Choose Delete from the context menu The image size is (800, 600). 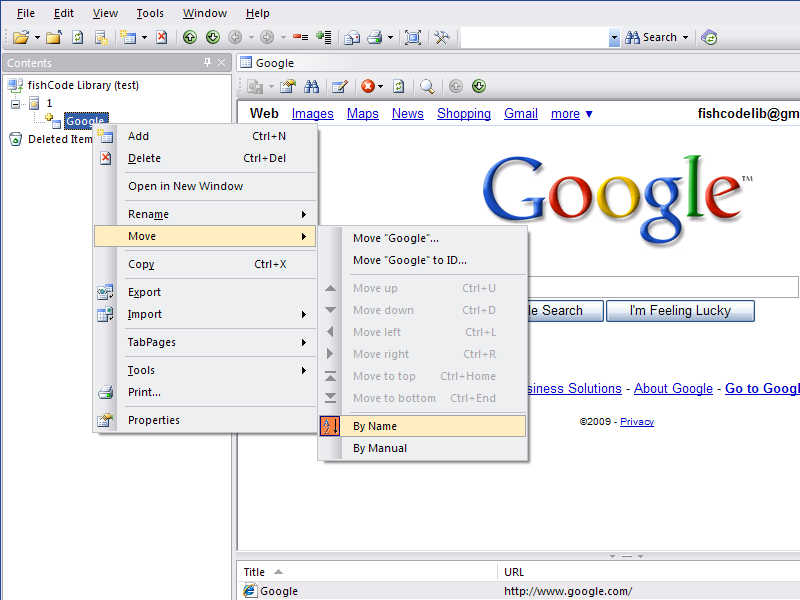pyautogui.click(x=206, y=158)
